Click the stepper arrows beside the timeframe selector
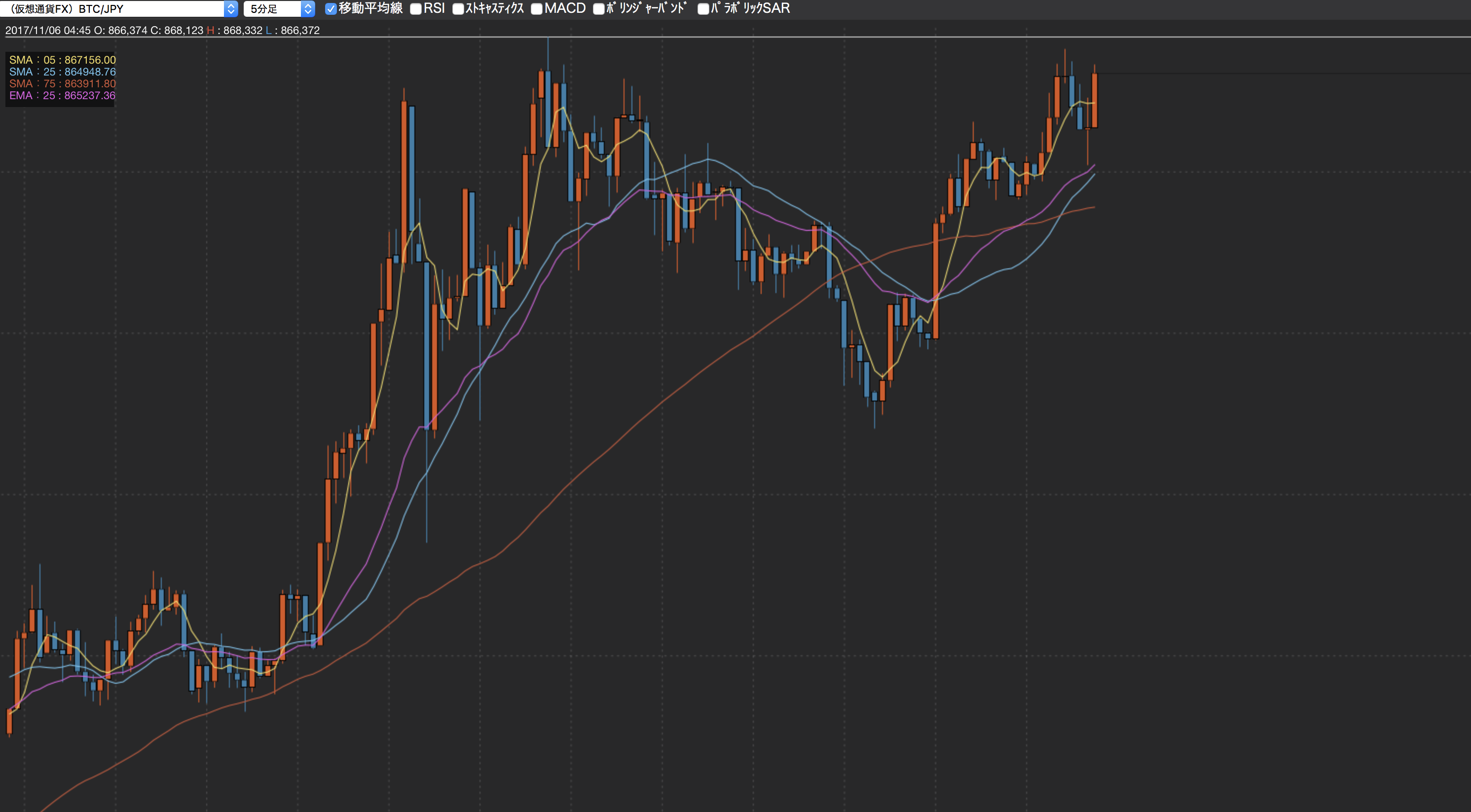1471x812 pixels. click(309, 8)
